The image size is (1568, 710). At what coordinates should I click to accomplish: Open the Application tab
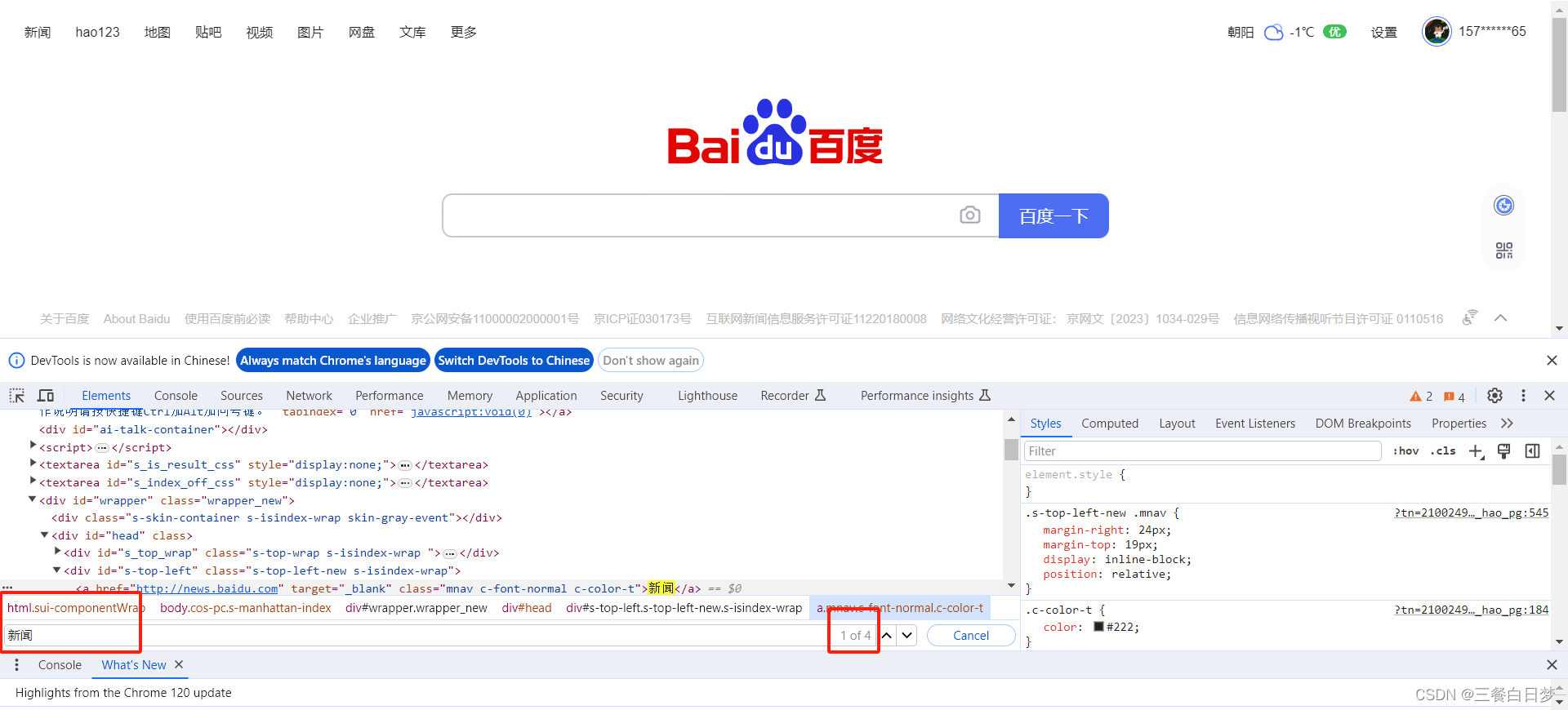coord(546,396)
